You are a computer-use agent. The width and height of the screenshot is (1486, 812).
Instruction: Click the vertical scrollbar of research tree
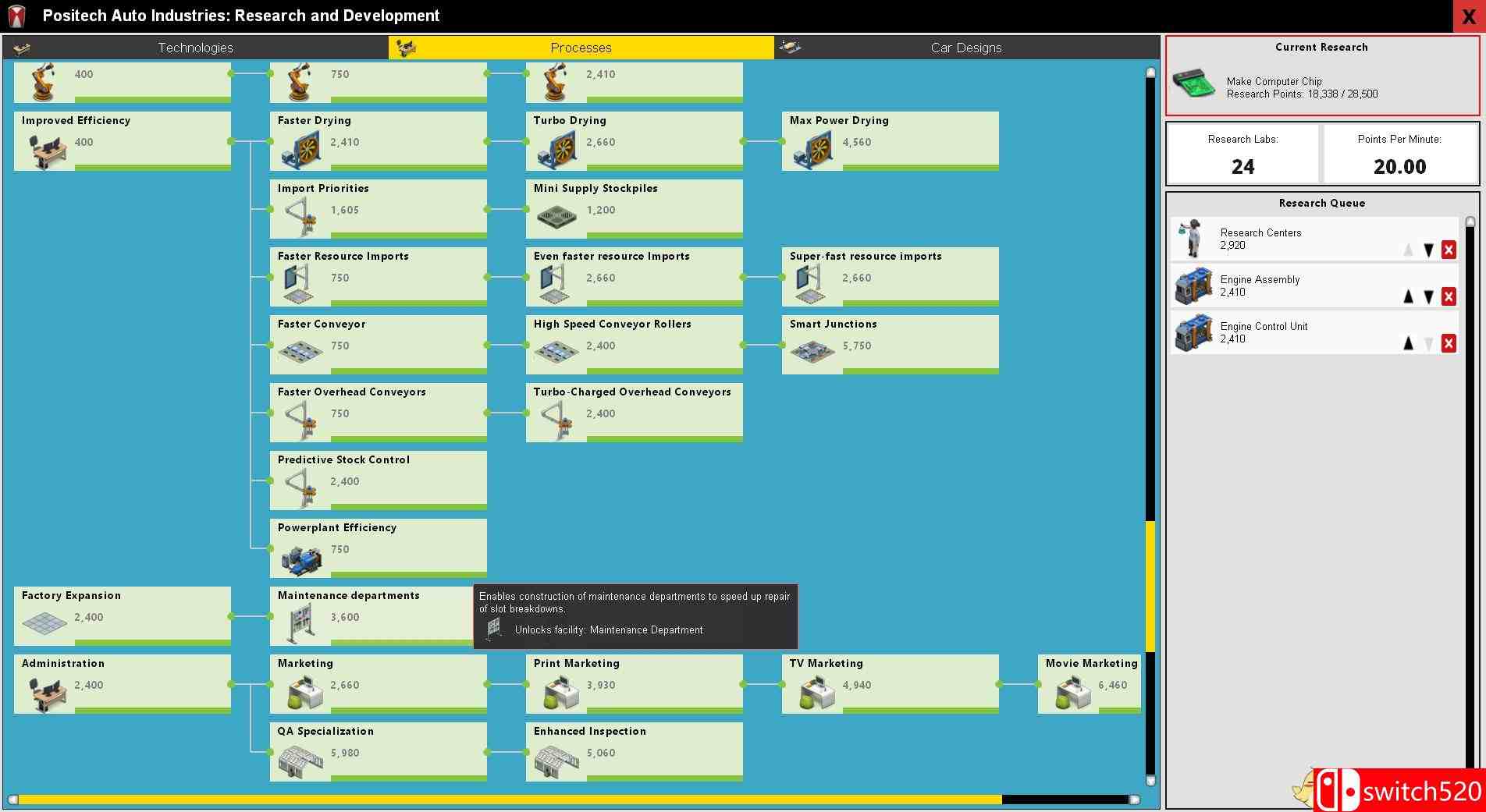(x=1150, y=585)
